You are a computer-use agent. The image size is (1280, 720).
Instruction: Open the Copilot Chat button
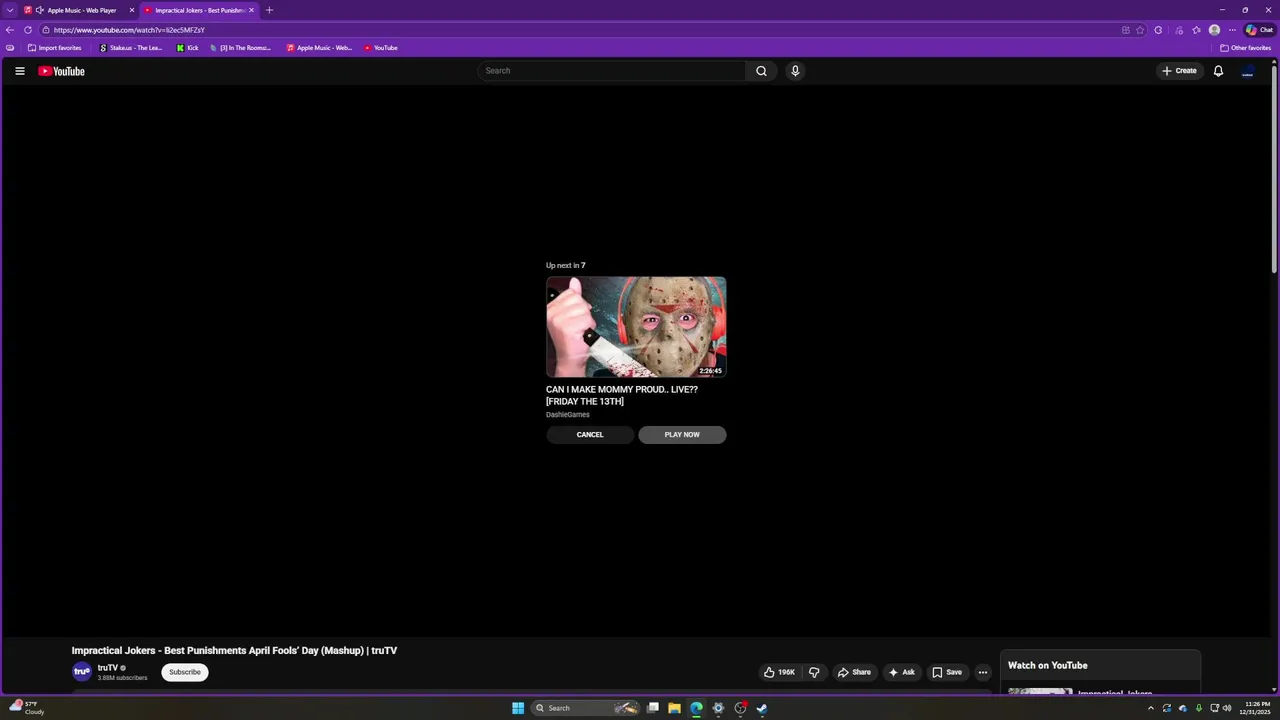pos(1259,30)
